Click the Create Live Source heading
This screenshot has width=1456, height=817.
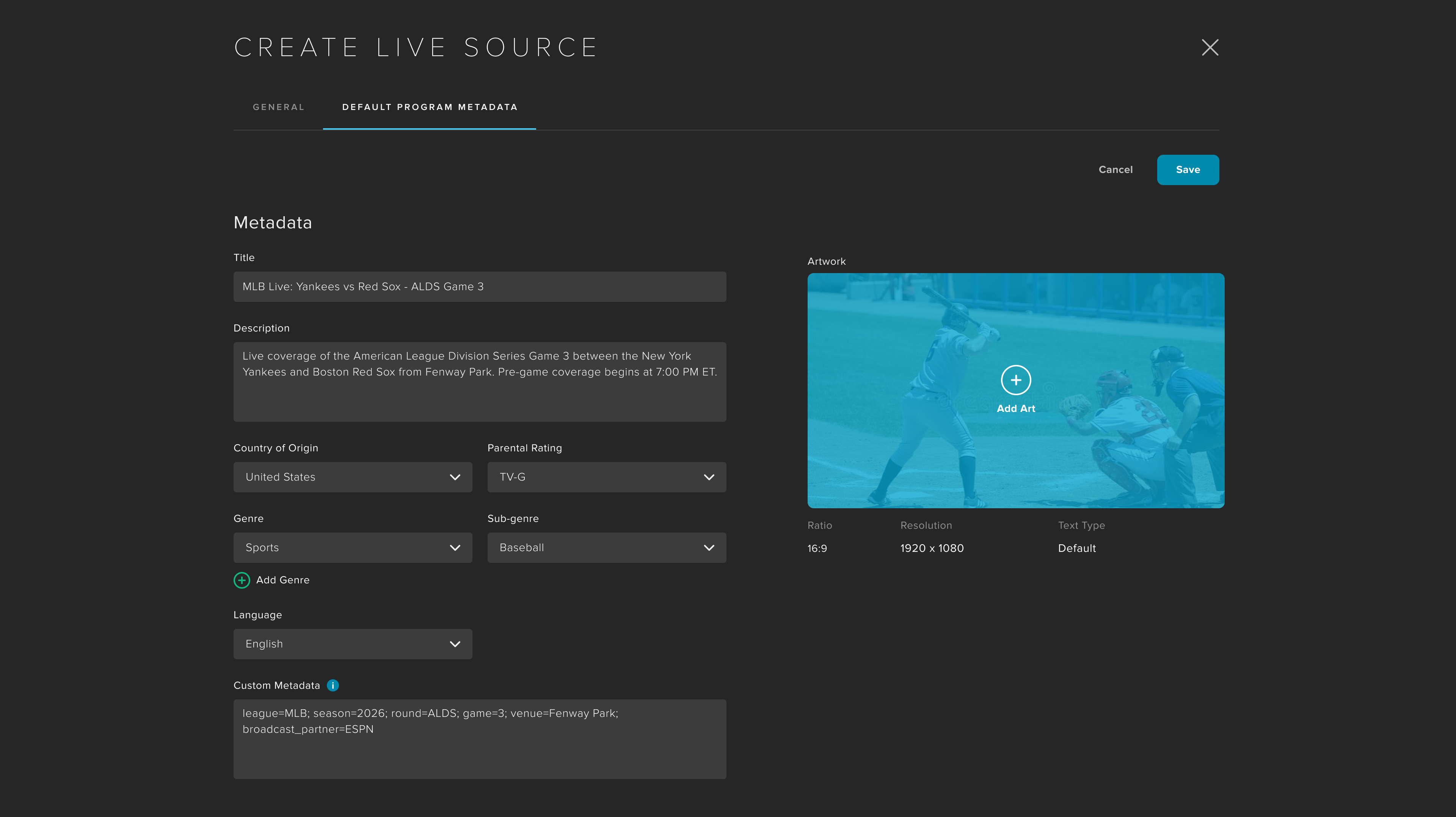click(416, 47)
